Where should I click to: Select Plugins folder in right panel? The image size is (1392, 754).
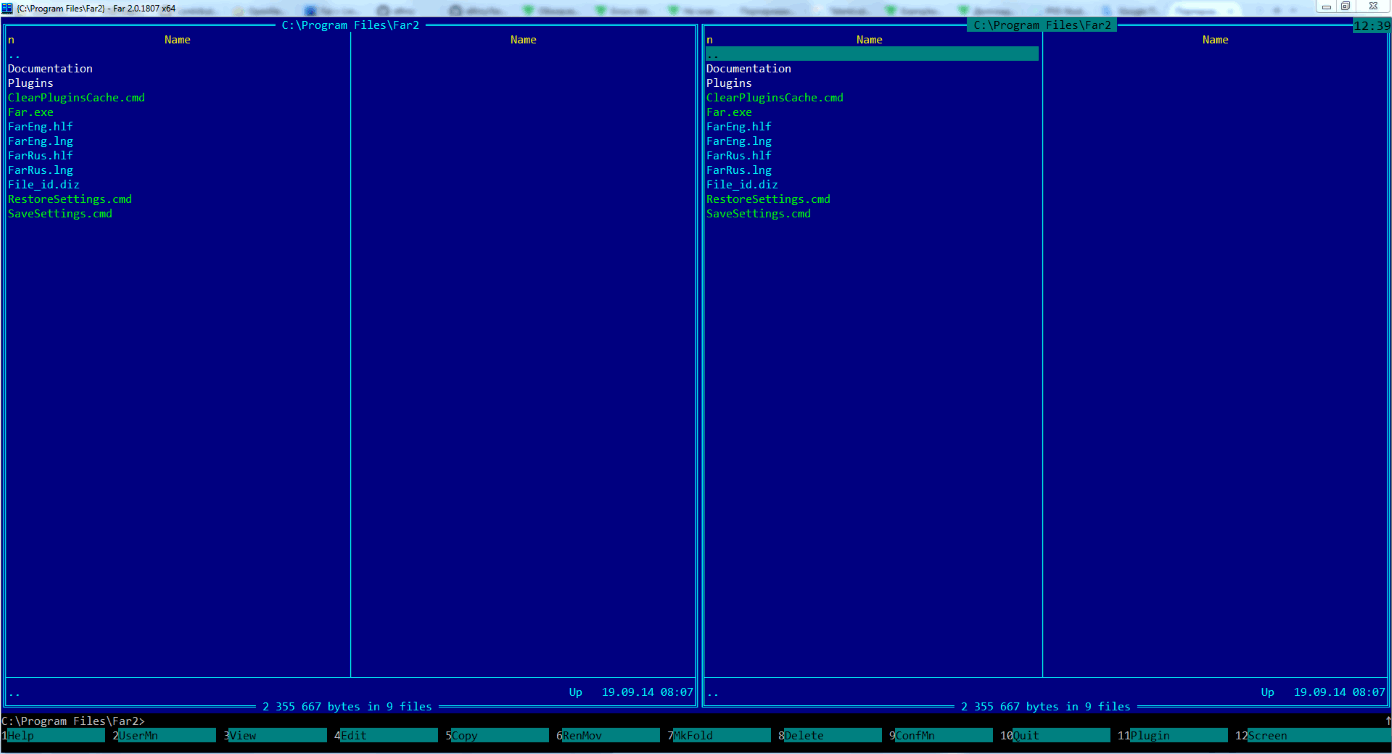(729, 83)
